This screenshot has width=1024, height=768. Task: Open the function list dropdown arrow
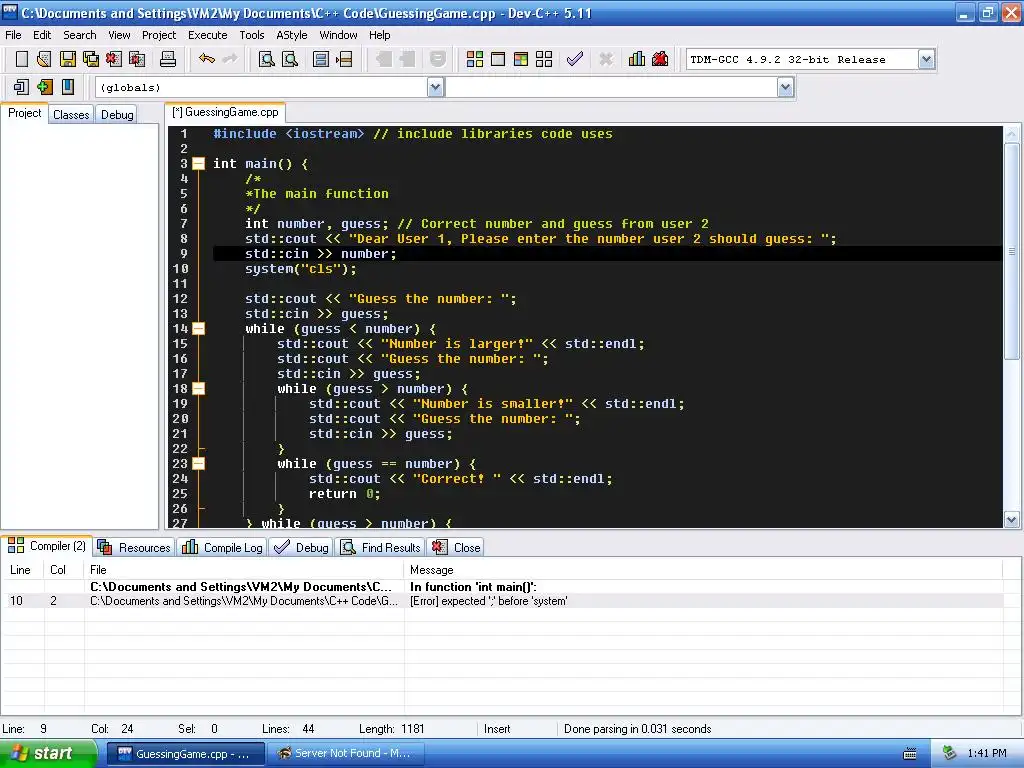786,87
